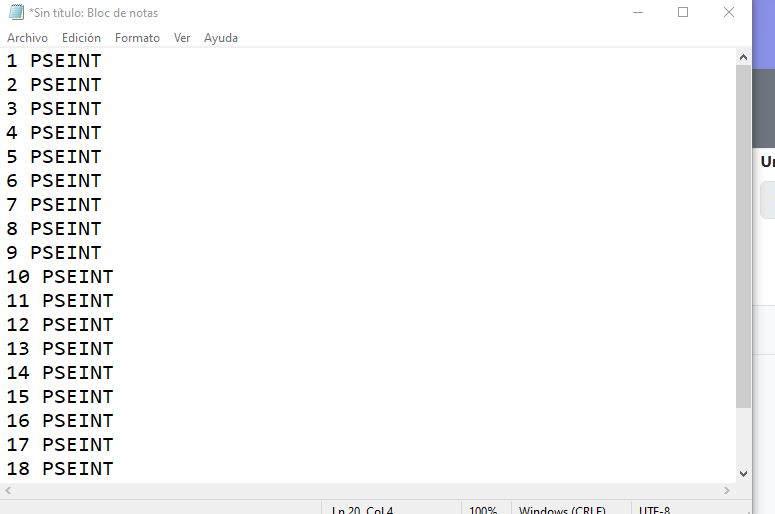Click the Notepad icon in title bar
This screenshot has height=514, width=775.
(x=15, y=13)
